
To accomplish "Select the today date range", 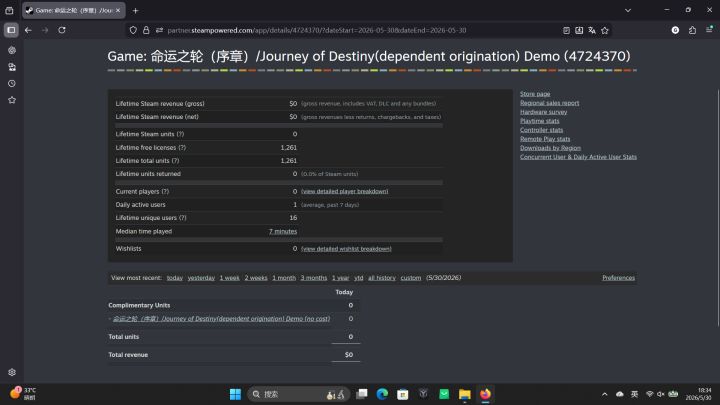I will click(174, 278).
